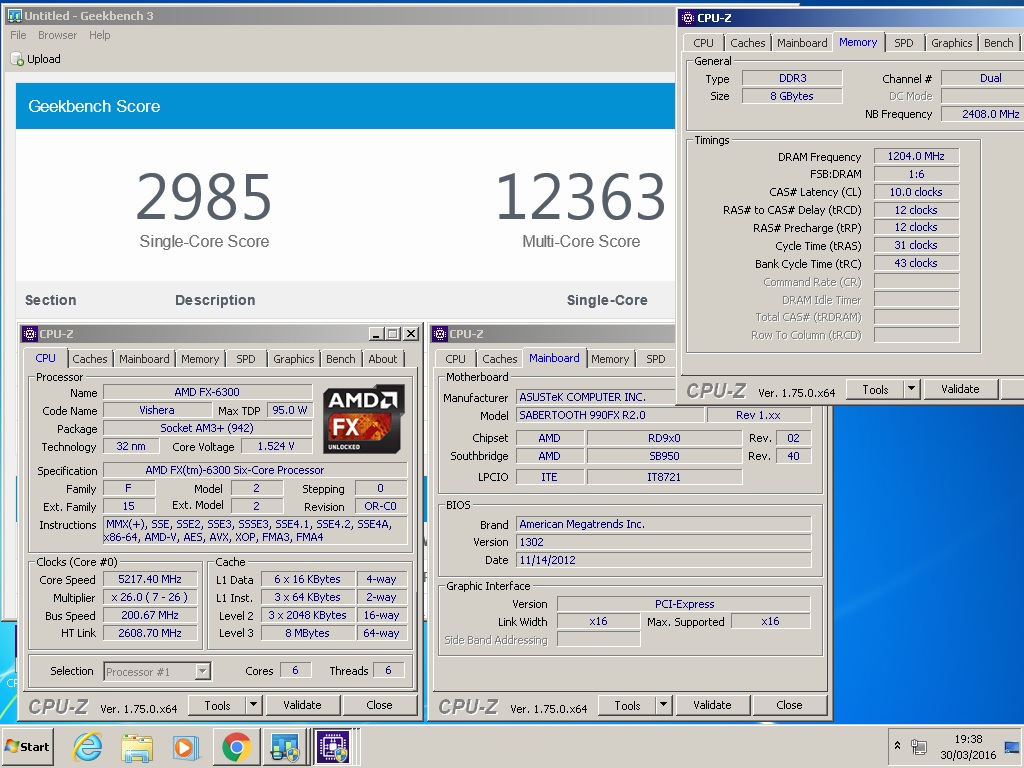This screenshot has height=768, width=1024.
Task: Click Validate button in Memory window
Action: tap(960, 389)
